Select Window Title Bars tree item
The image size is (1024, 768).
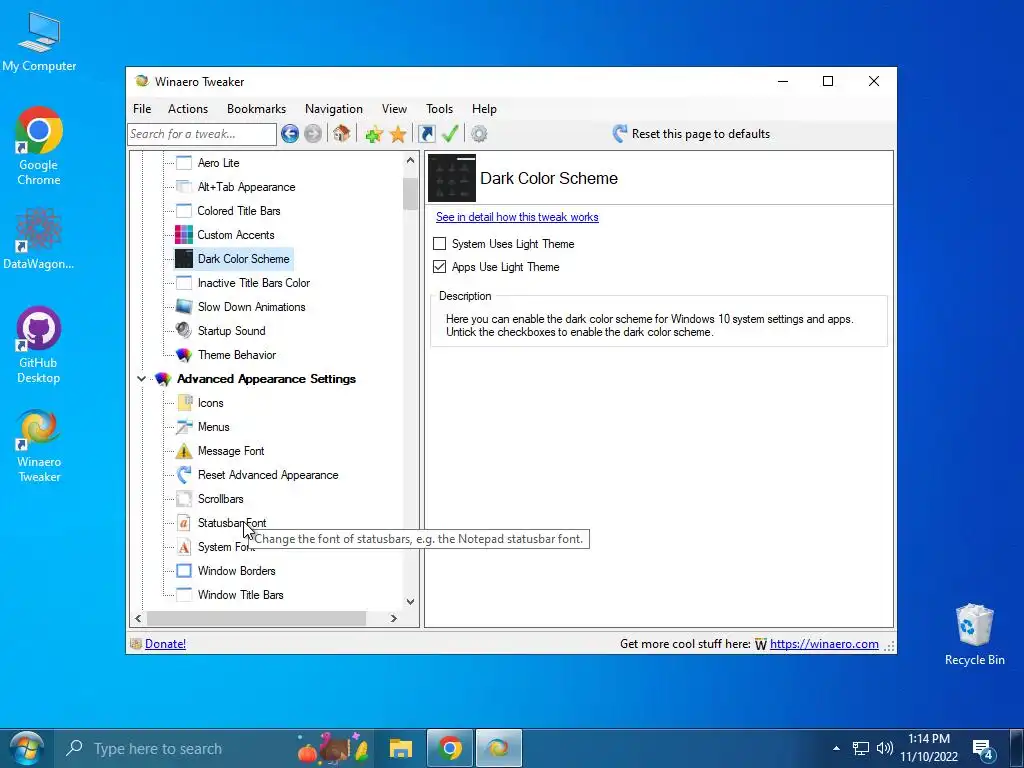[240, 595]
